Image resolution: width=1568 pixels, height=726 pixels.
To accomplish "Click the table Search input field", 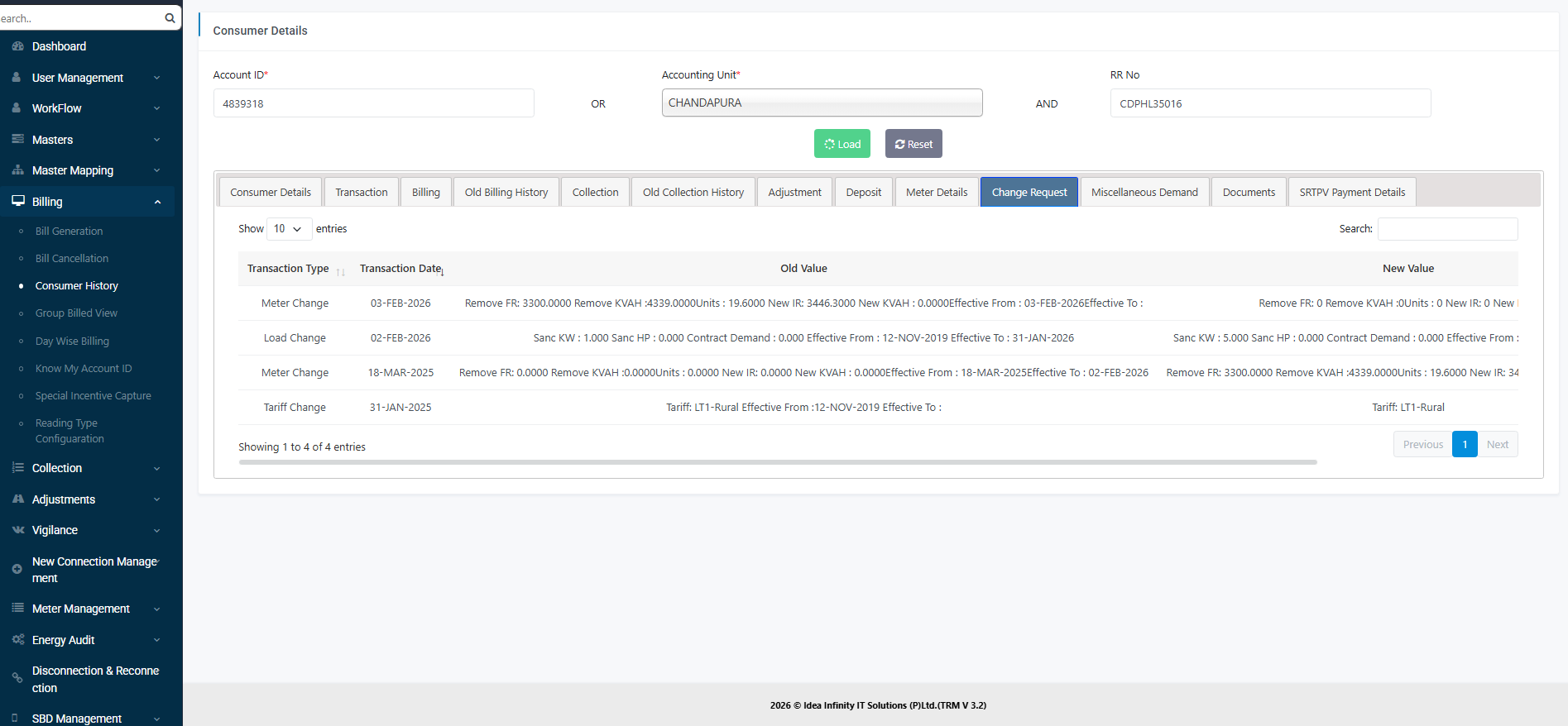I will coord(1446,229).
